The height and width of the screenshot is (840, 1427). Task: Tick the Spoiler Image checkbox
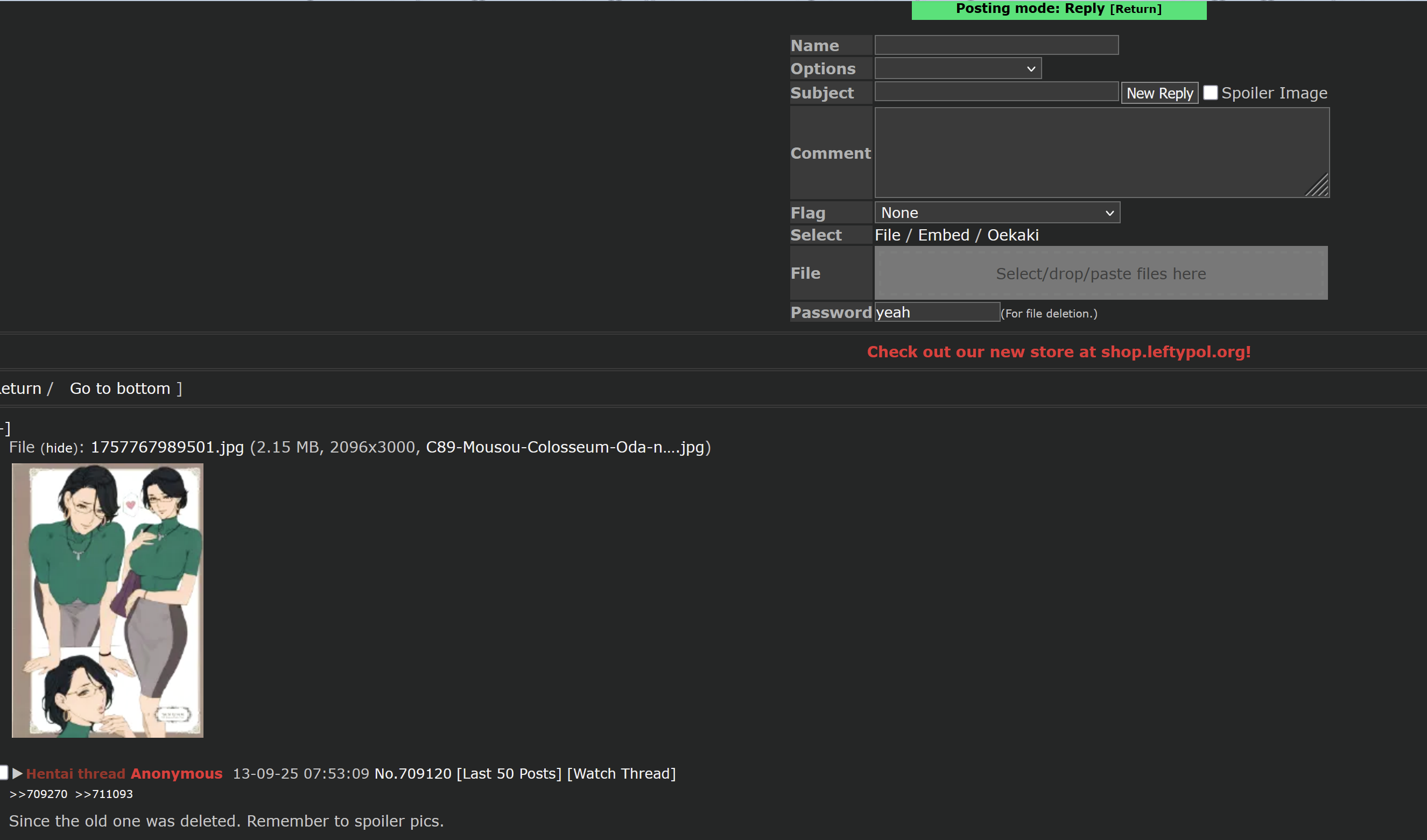1210,93
